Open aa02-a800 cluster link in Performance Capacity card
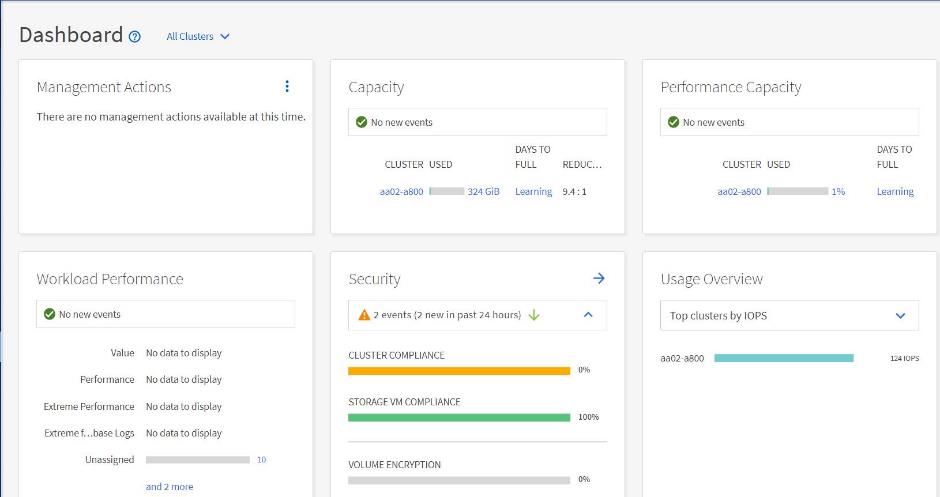This screenshot has height=497, width=940. 739,191
